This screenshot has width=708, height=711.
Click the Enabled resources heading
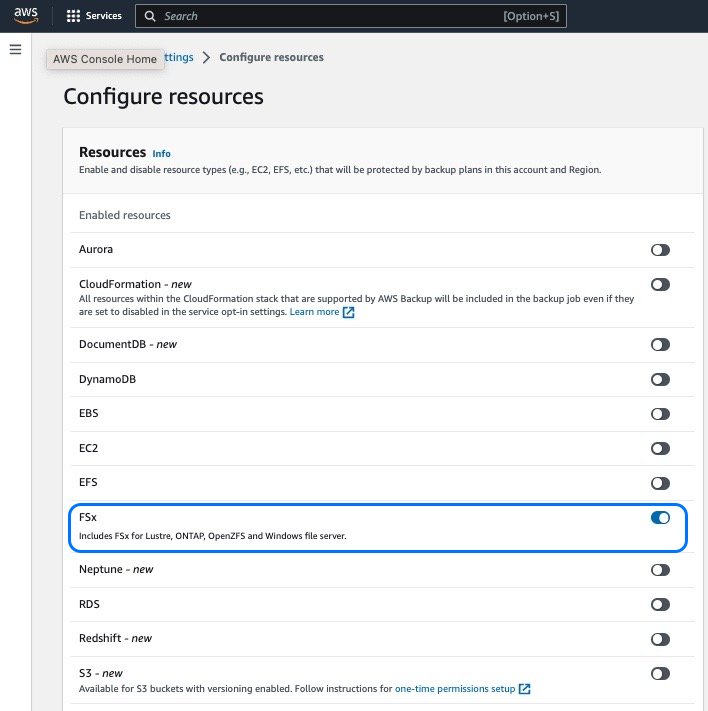(125, 215)
